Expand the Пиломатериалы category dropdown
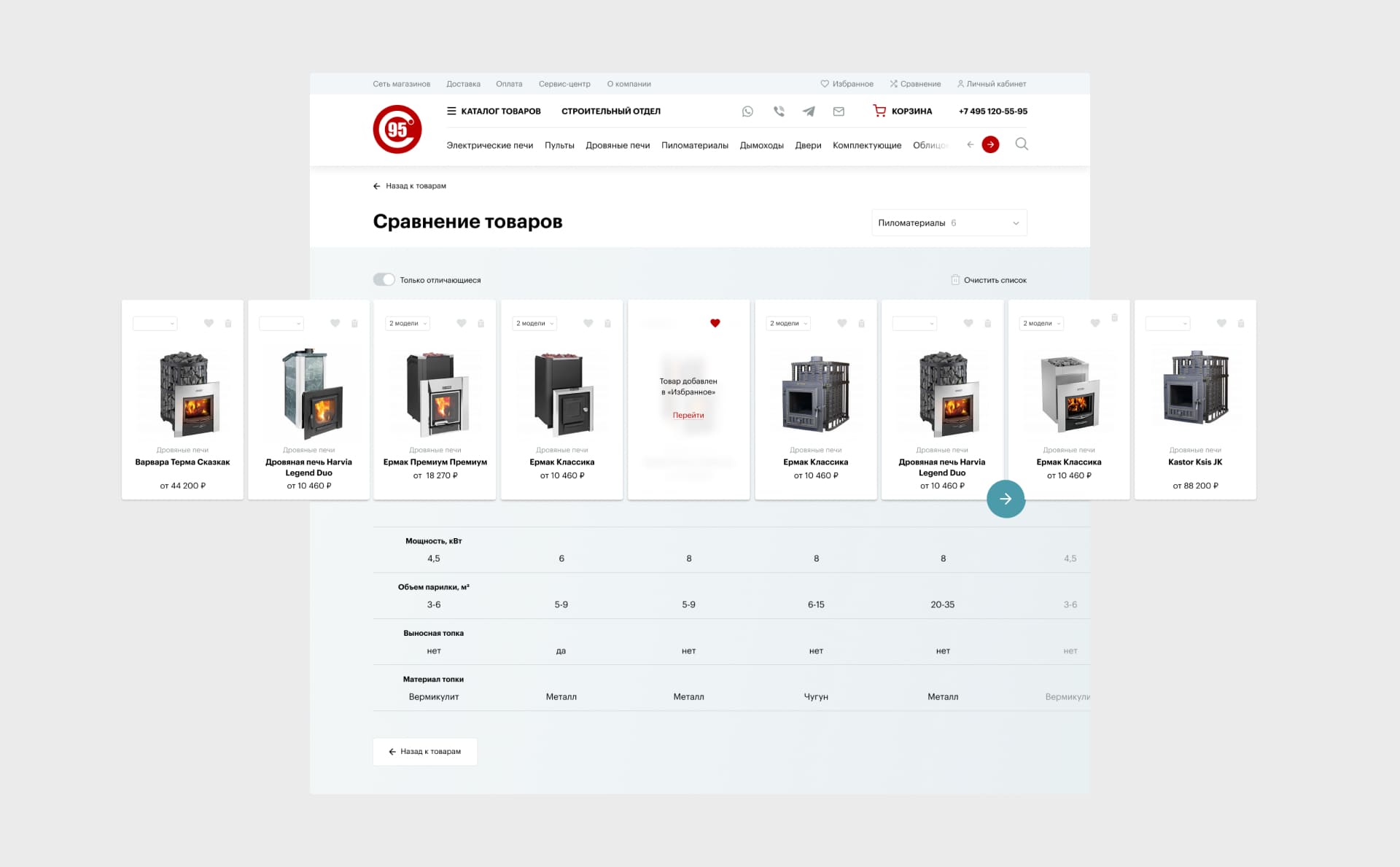Viewport: 1400px width, 867px height. click(x=949, y=222)
